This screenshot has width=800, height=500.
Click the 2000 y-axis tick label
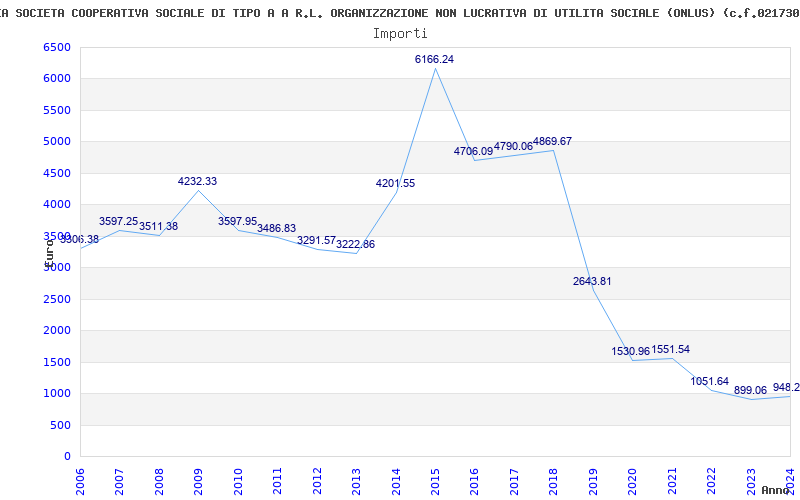[57, 331]
